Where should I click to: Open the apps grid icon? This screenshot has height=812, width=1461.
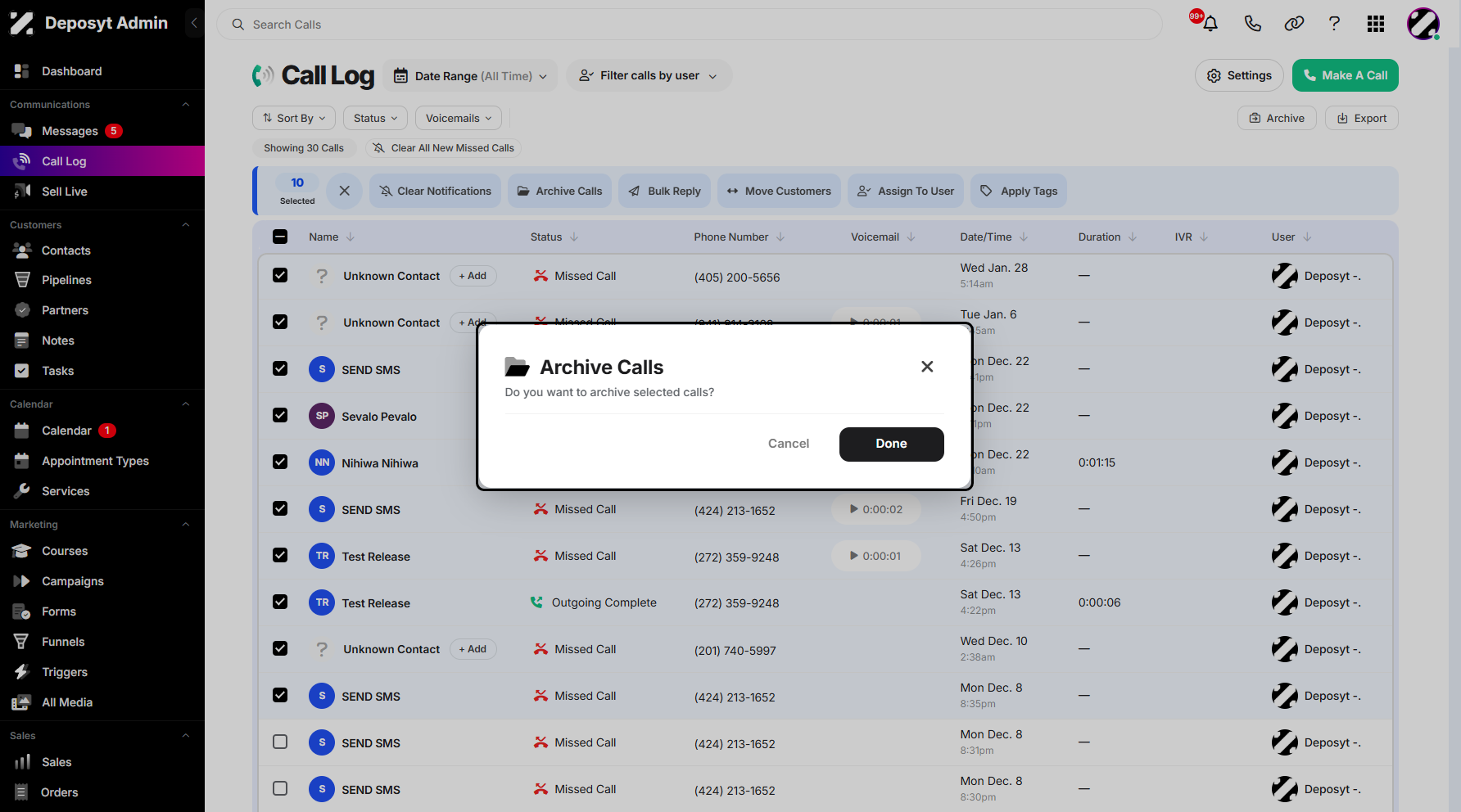pyautogui.click(x=1376, y=24)
